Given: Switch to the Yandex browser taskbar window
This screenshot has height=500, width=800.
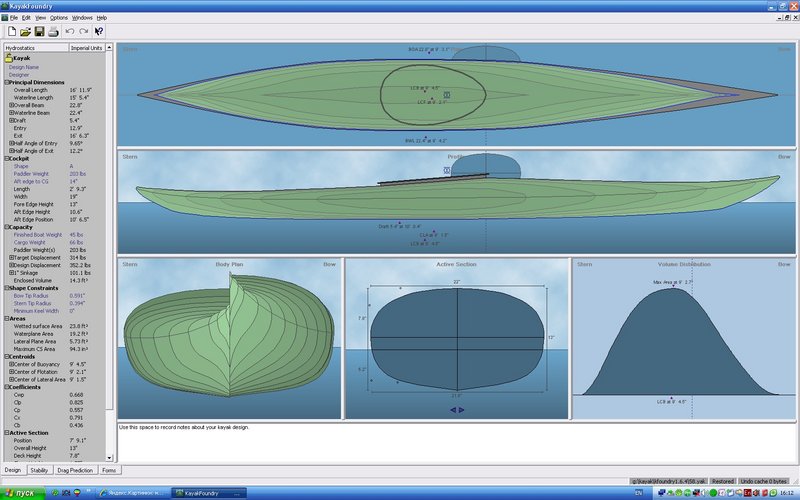Looking at the screenshot, I should click(131, 493).
